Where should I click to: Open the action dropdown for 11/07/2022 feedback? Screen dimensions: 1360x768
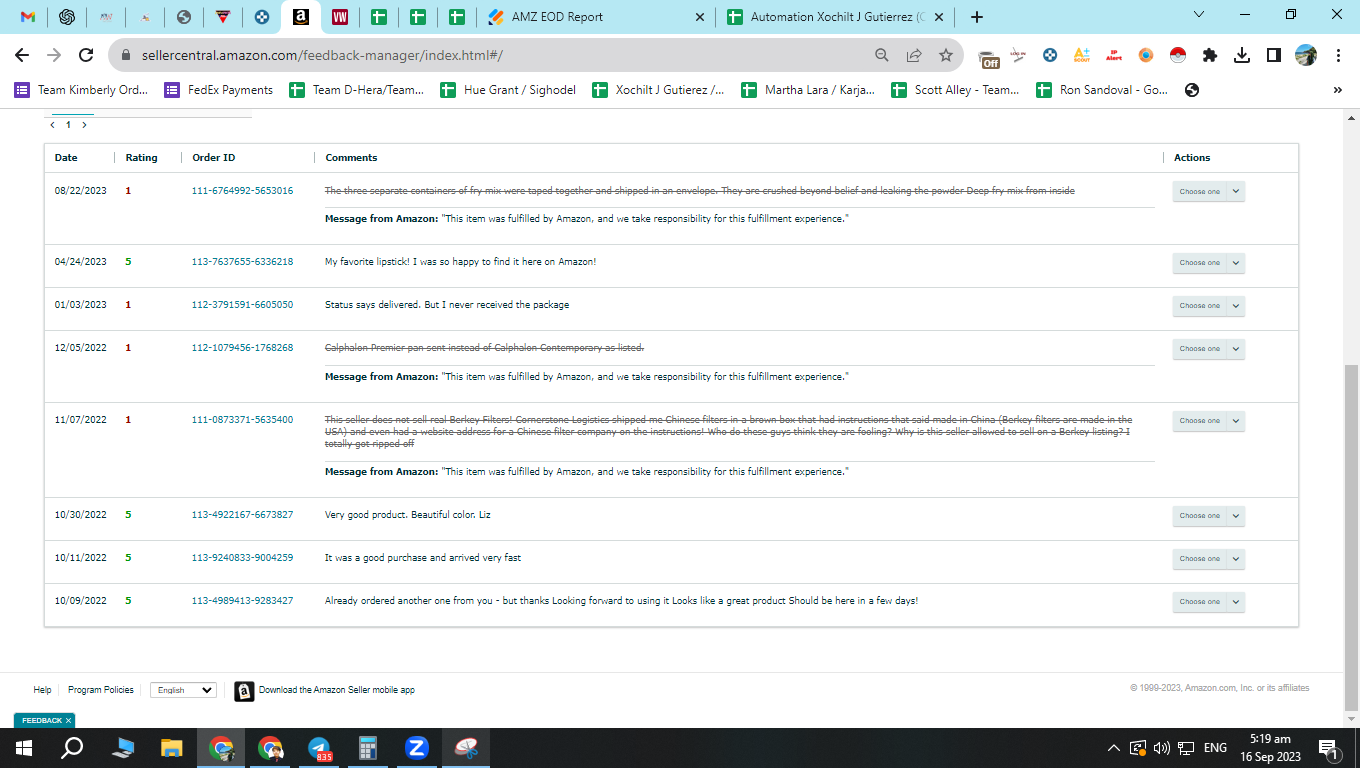[1208, 421]
